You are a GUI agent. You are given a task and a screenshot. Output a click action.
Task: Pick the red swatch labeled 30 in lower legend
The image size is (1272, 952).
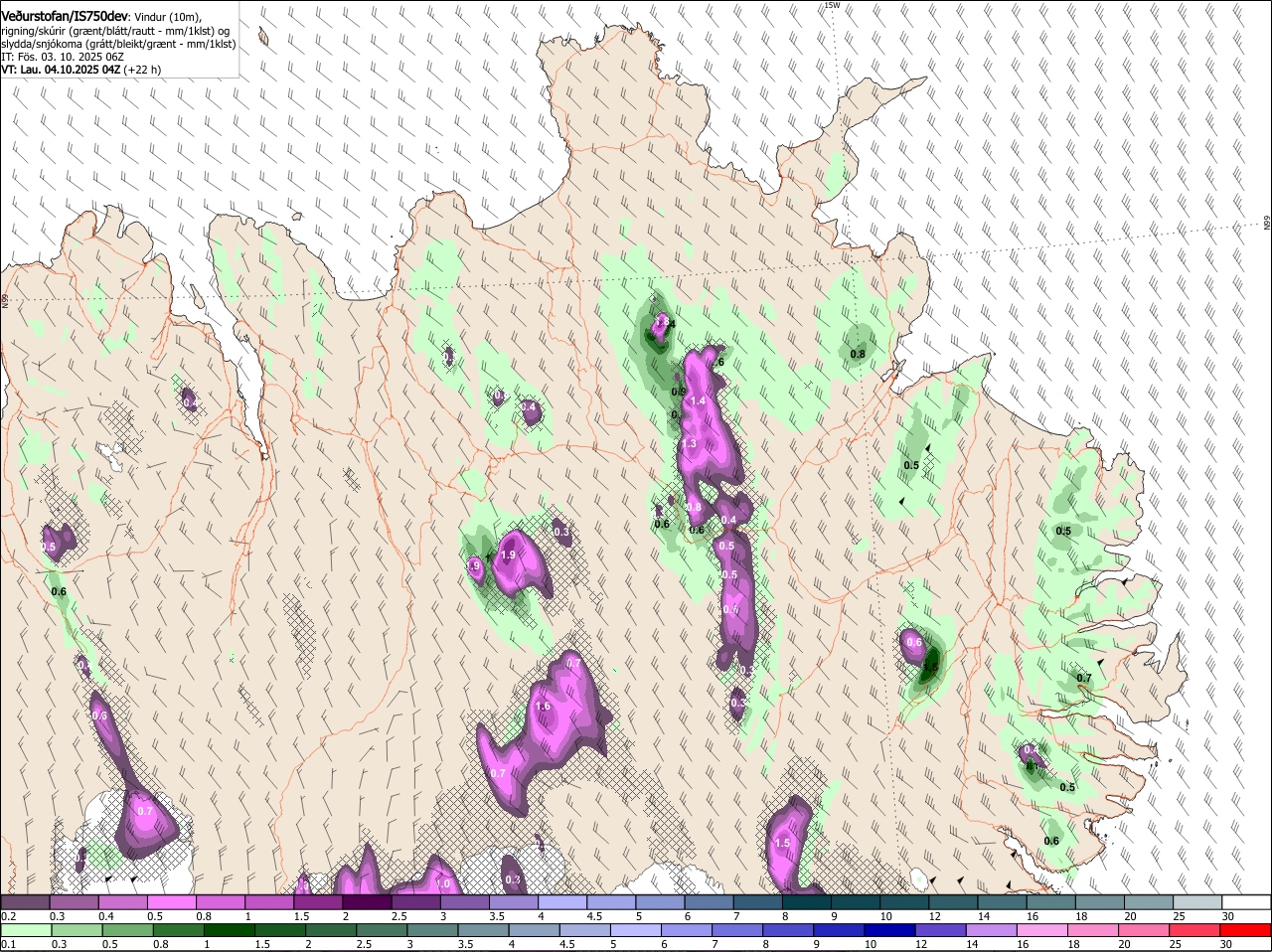click(1246, 930)
